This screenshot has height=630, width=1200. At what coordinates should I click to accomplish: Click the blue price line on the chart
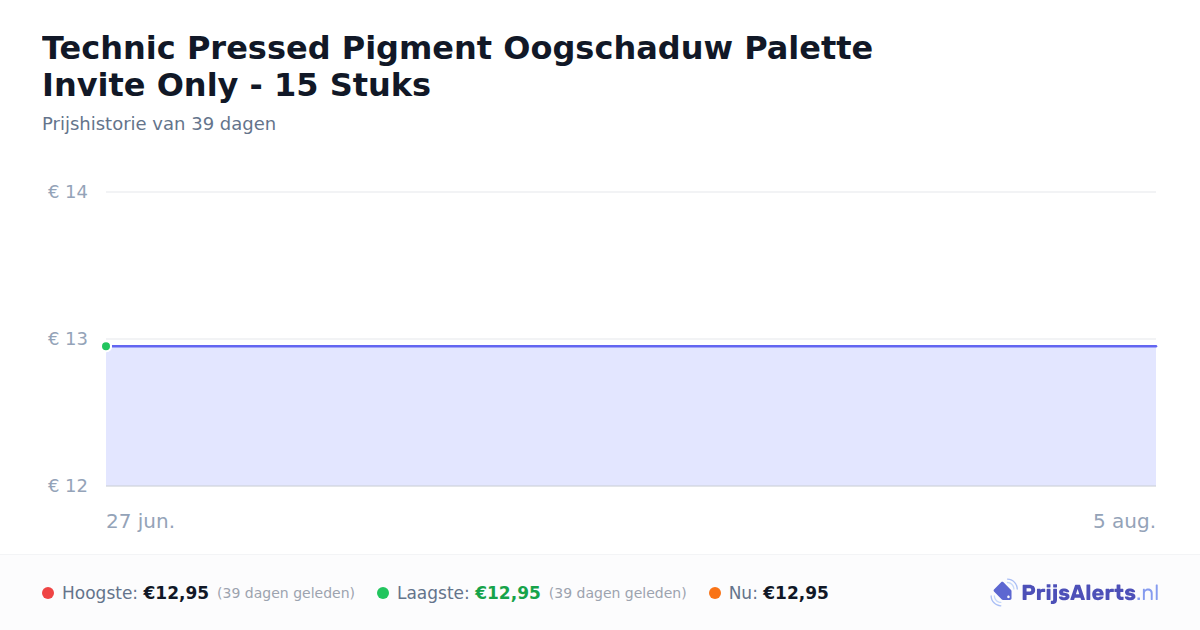coord(631,346)
